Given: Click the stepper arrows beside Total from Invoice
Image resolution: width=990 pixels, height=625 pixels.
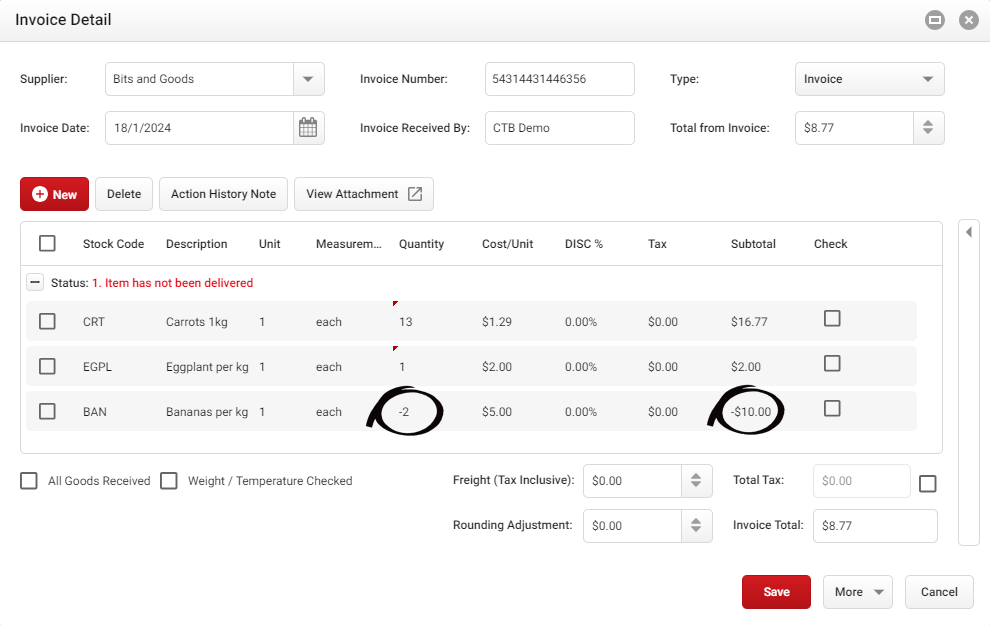Looking at the screenshot, I should coord(928,127).
